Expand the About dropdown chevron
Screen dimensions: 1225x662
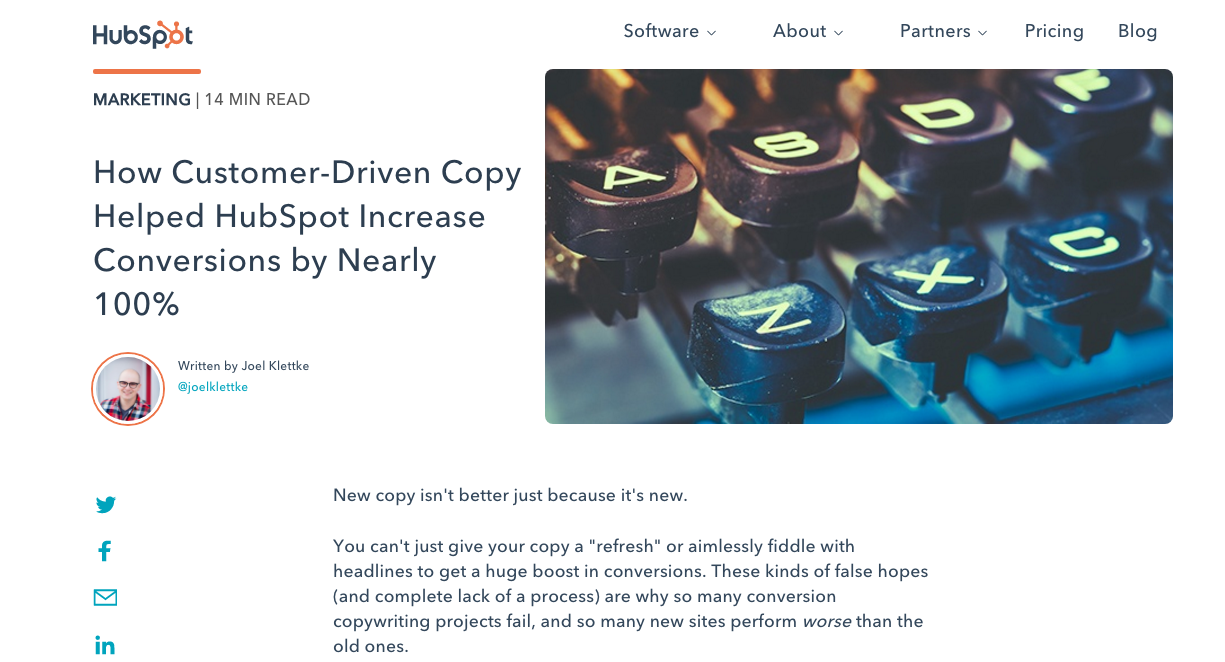click(839, 33)
